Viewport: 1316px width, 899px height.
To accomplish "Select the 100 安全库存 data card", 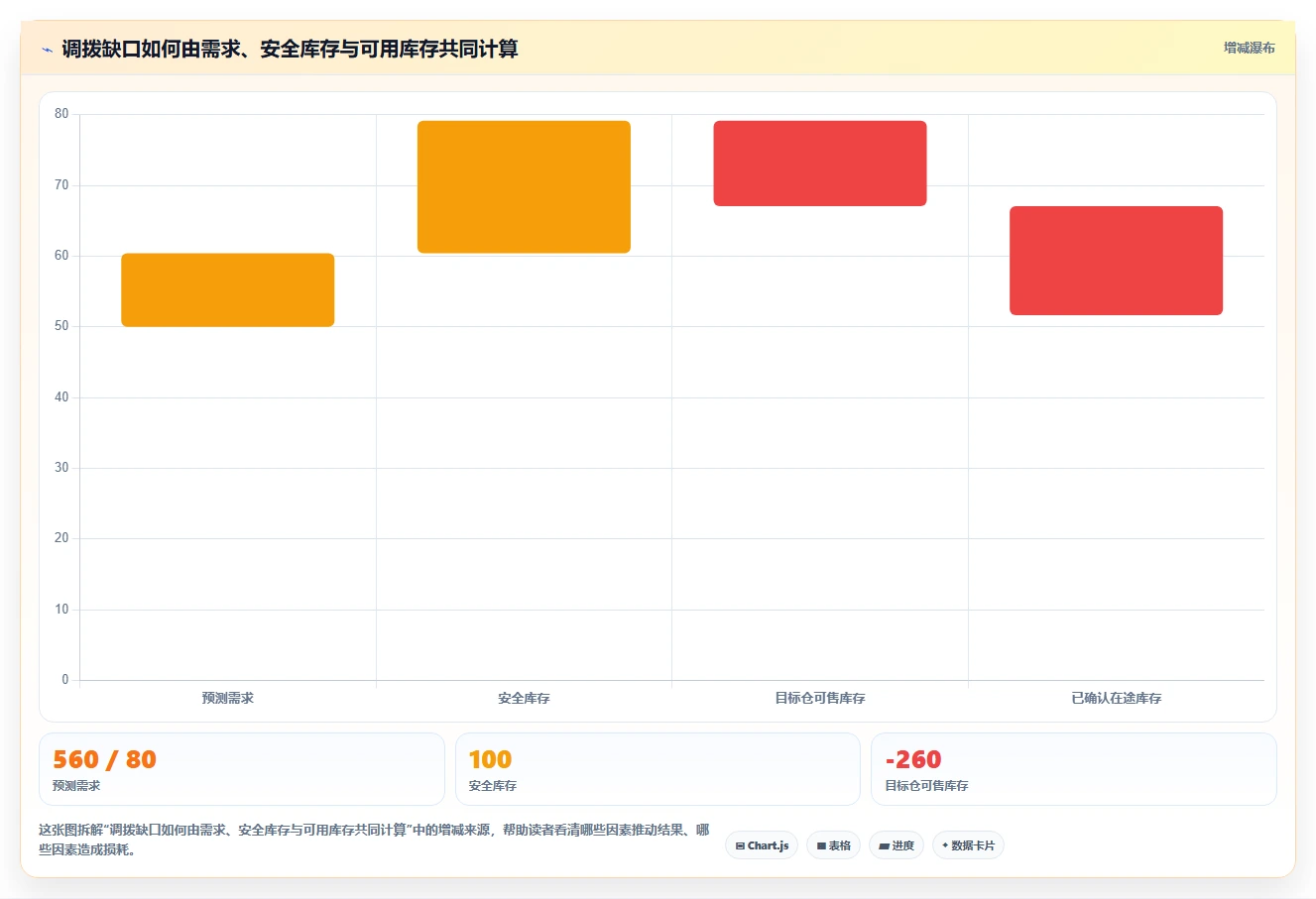I will tap(658, 769).
